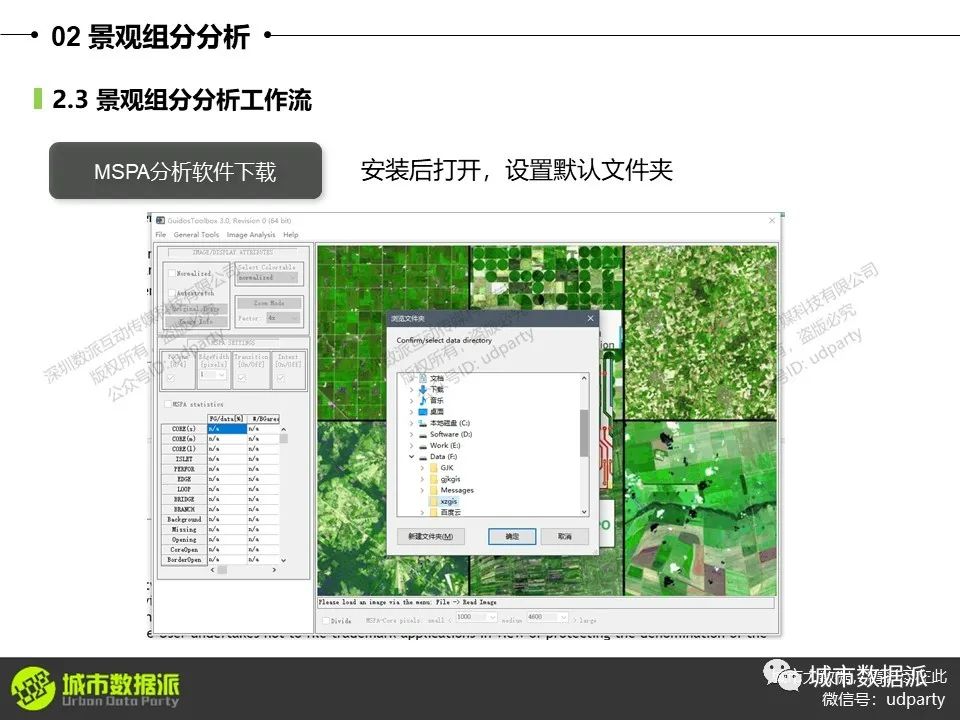This screenshot has height=720, width=960.
Task: Select the Software (D:) drive icon
Action: [x=423, y=434]
